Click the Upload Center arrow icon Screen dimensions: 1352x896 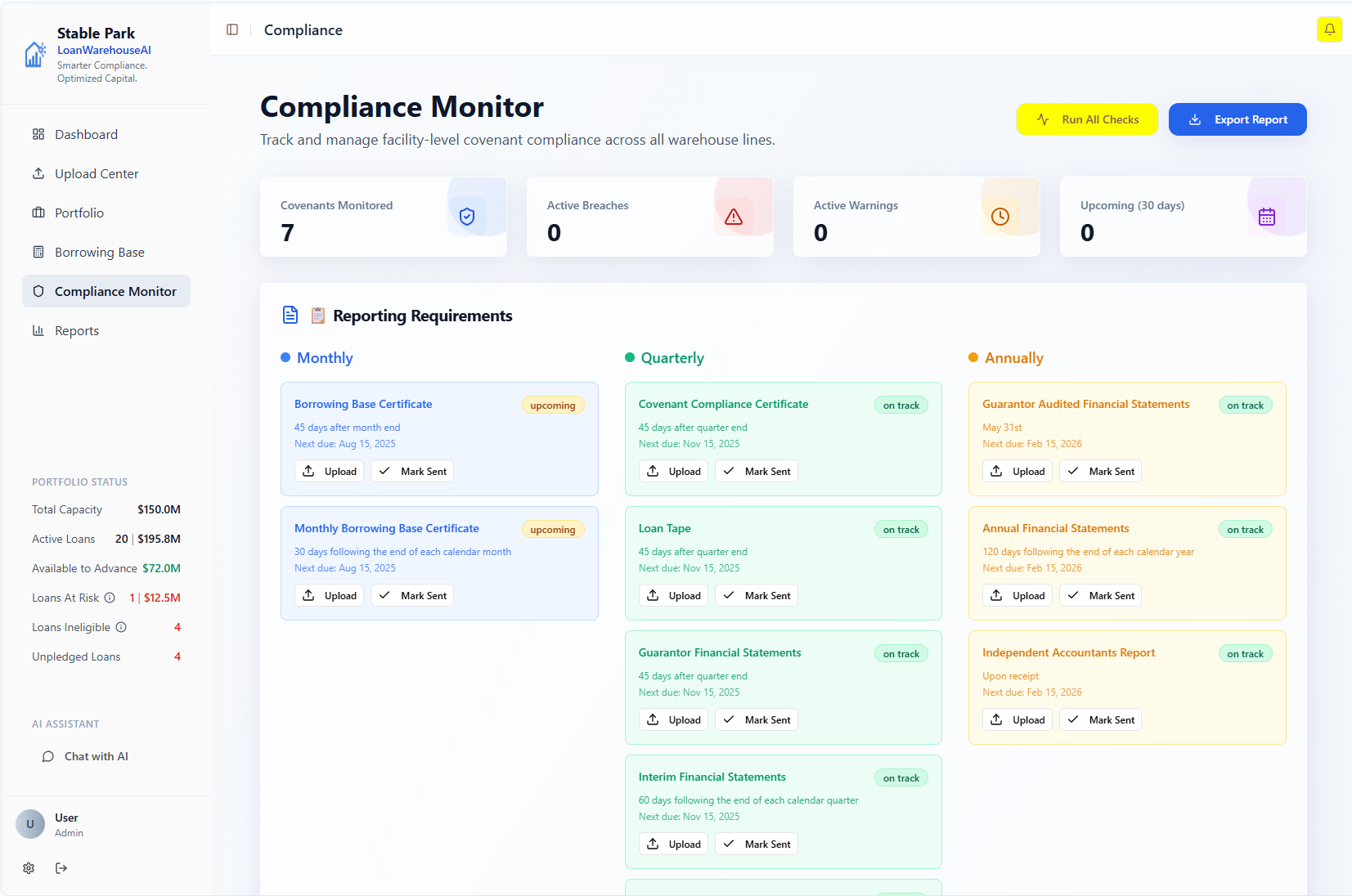[x=38, y=173]
